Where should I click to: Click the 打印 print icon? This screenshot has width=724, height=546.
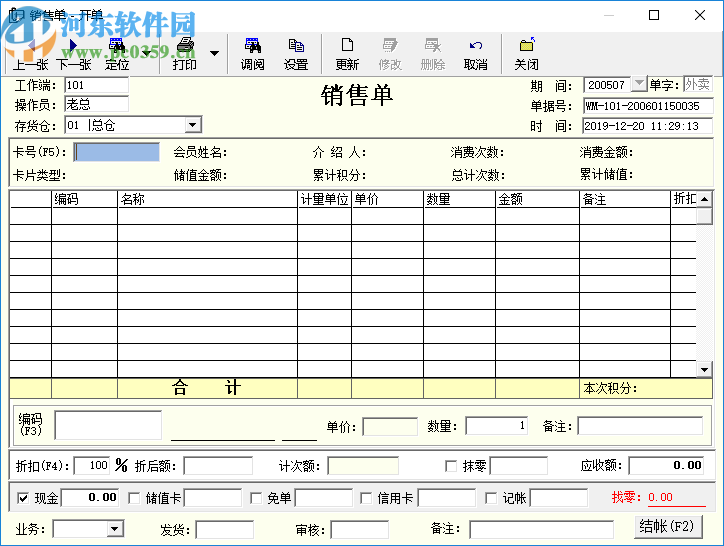click(x=185, y=54)
